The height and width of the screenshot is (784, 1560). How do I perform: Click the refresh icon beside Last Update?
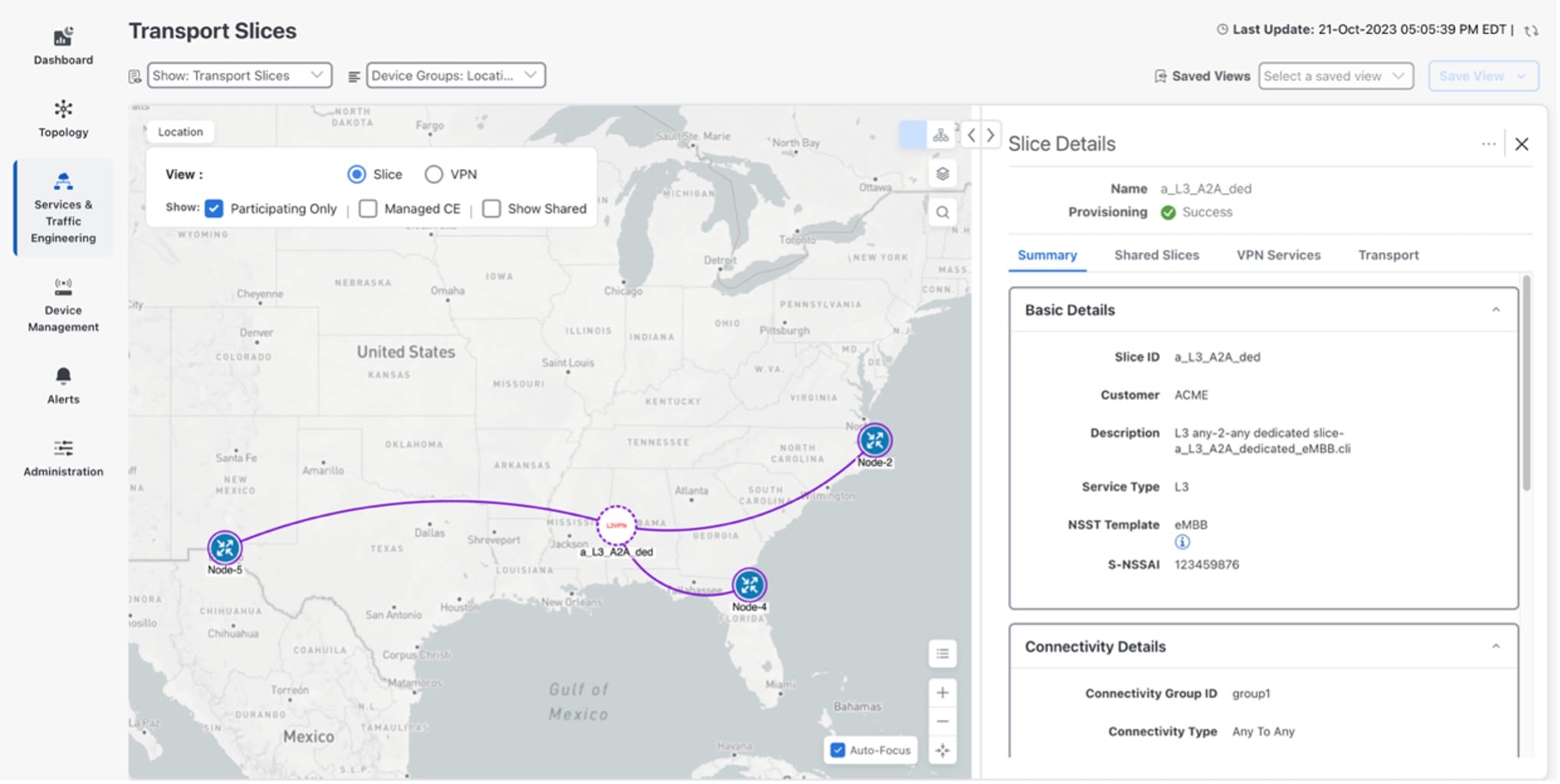pos(1531,31)
